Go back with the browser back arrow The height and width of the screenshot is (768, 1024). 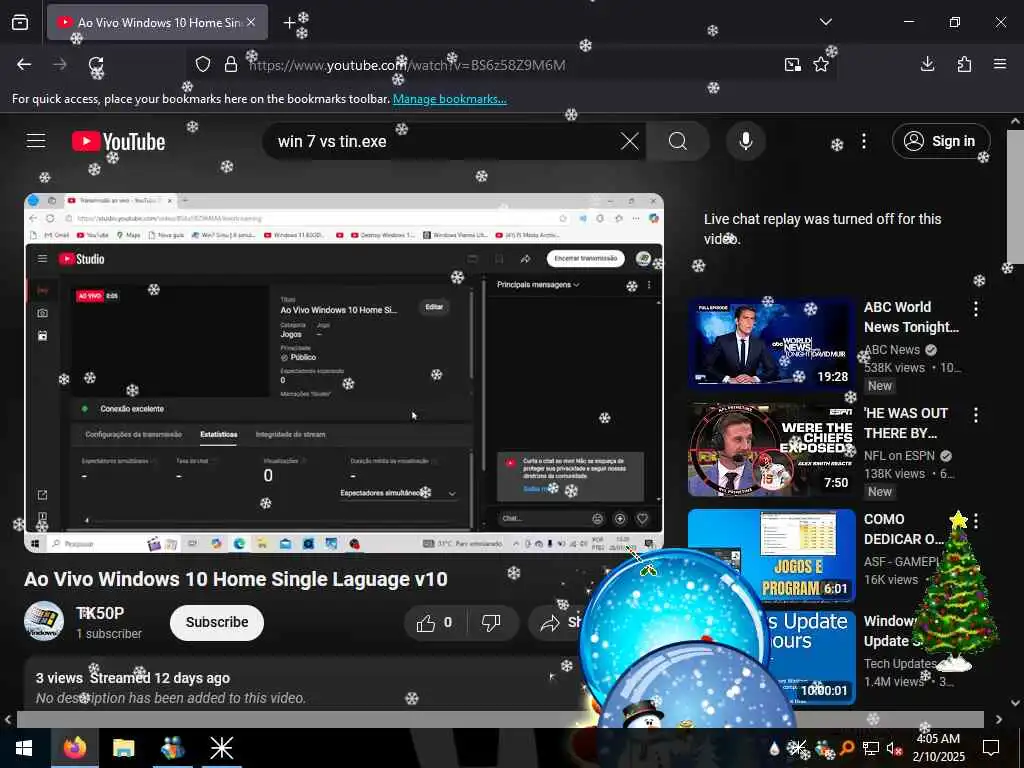coord(24,64)
